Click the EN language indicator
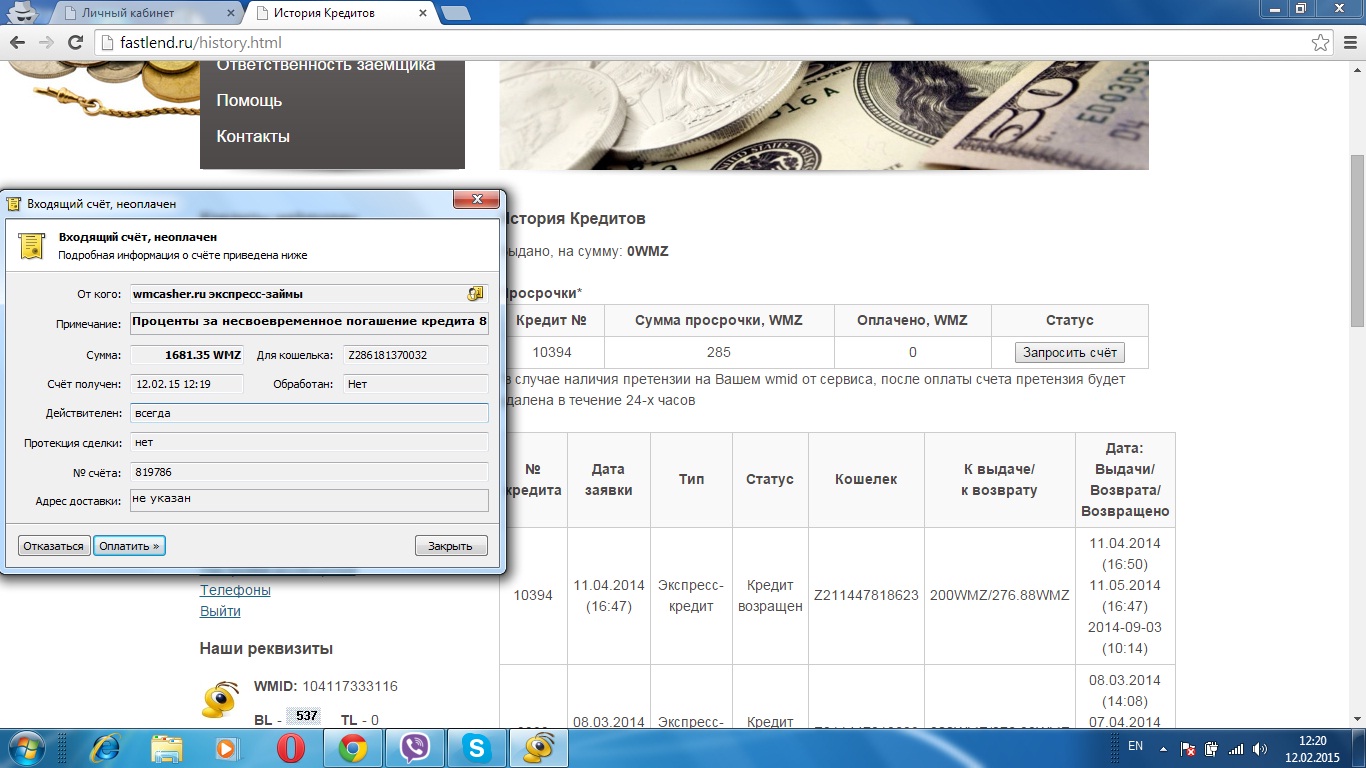The height and width of the screenshot is (768, 1366). pyautogui.click(x=1135, y=746)
